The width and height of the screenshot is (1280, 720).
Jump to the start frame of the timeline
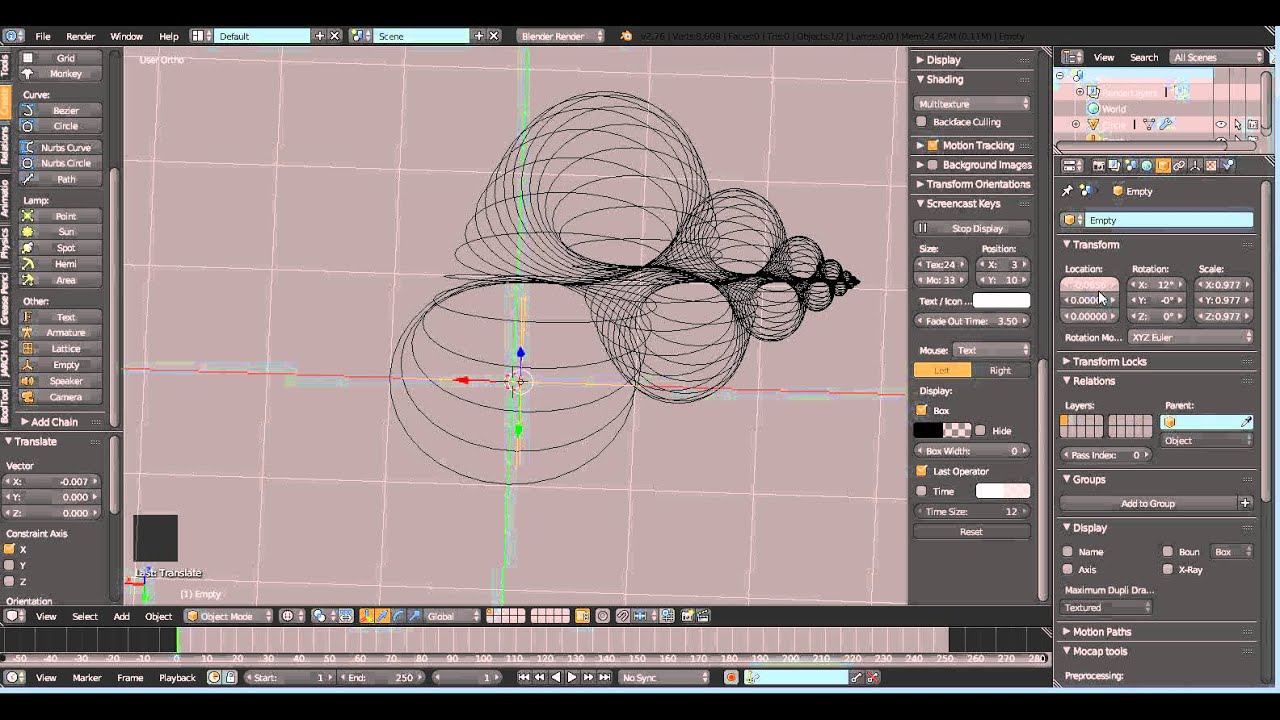[x=523, y=677]
